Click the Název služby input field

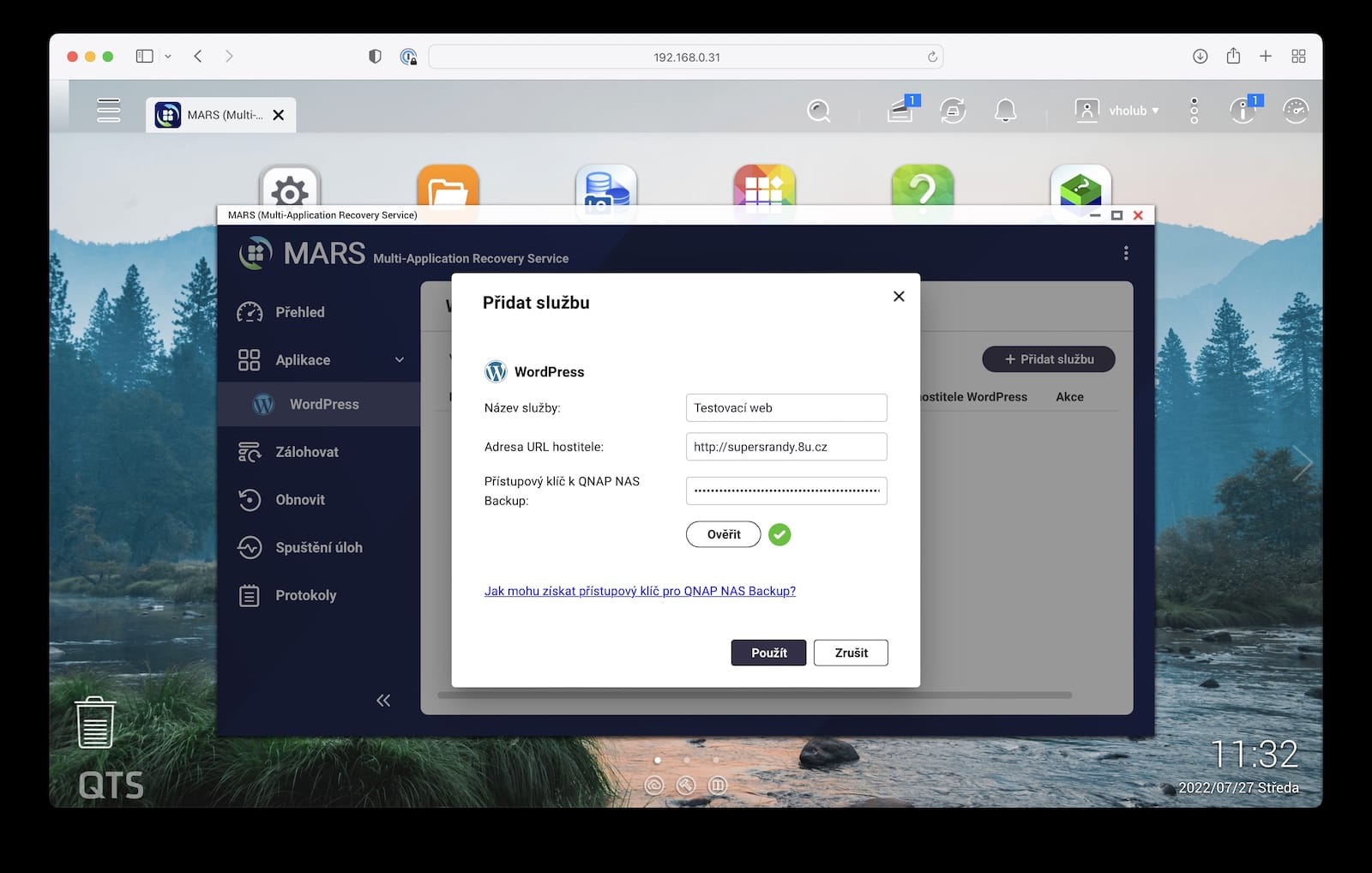786,407
